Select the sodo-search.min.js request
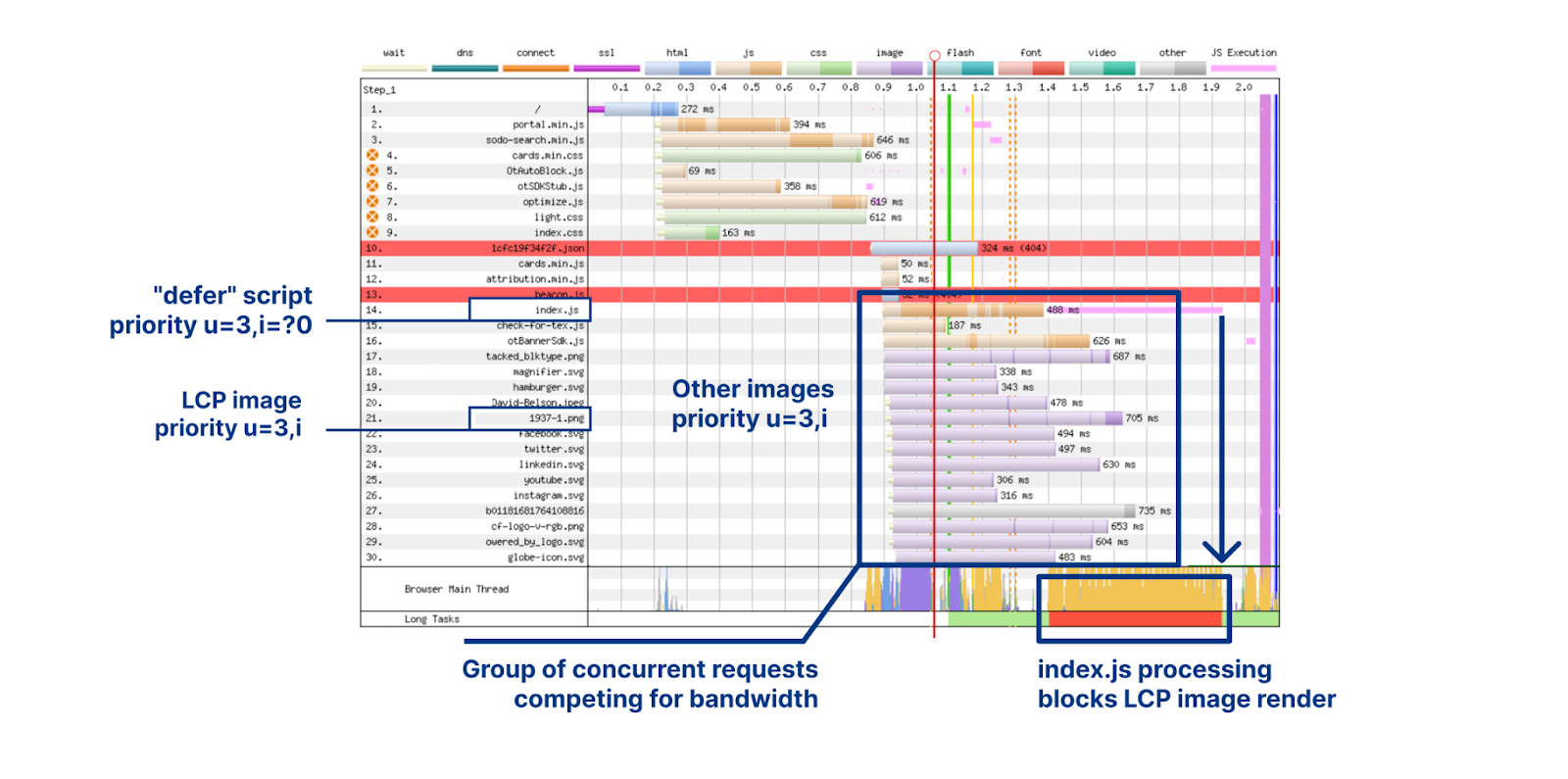Viewport: 1568px width, 779px height. click(535, 140)
